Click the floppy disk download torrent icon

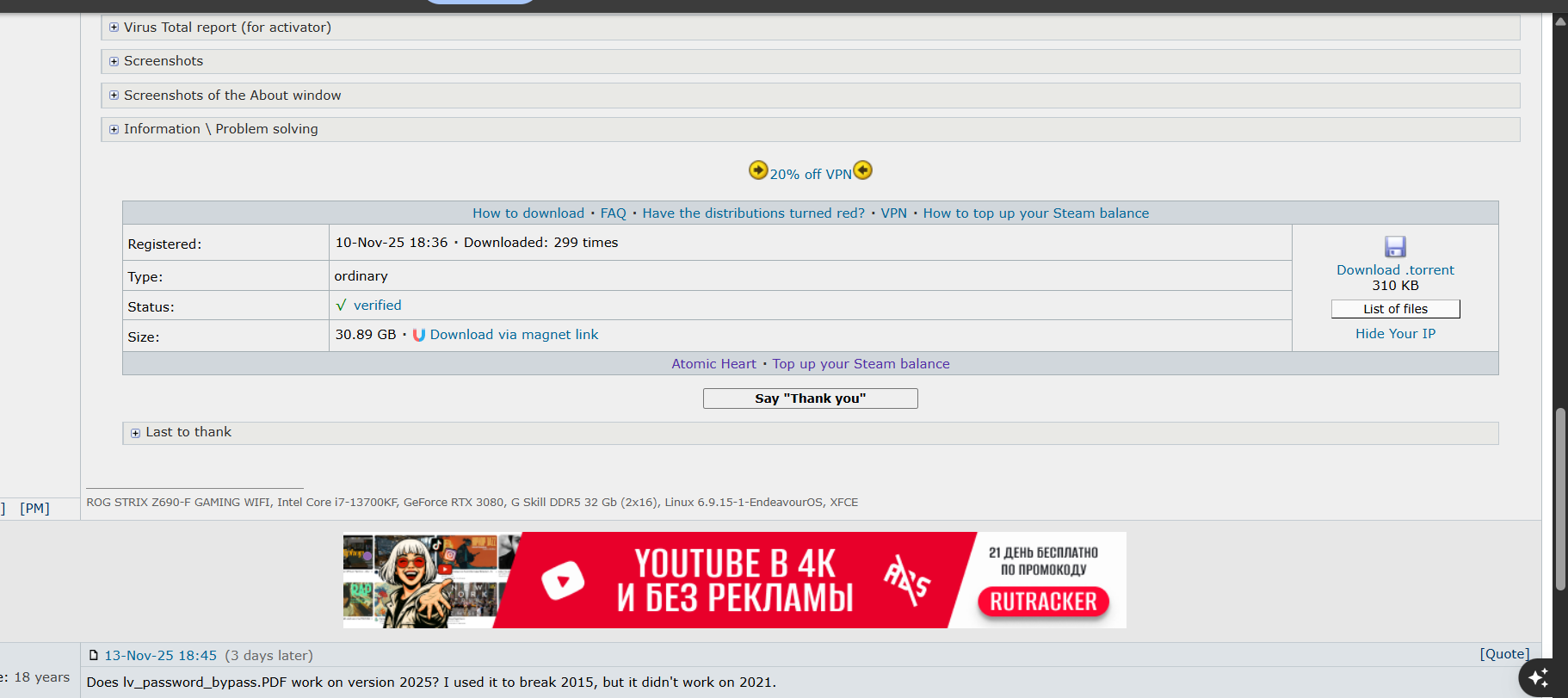click(1395, 247)
